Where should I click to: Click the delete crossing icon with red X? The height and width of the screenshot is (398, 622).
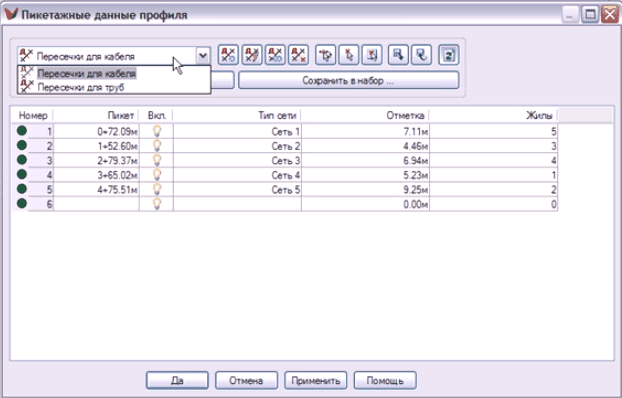(x=298, y=55)
